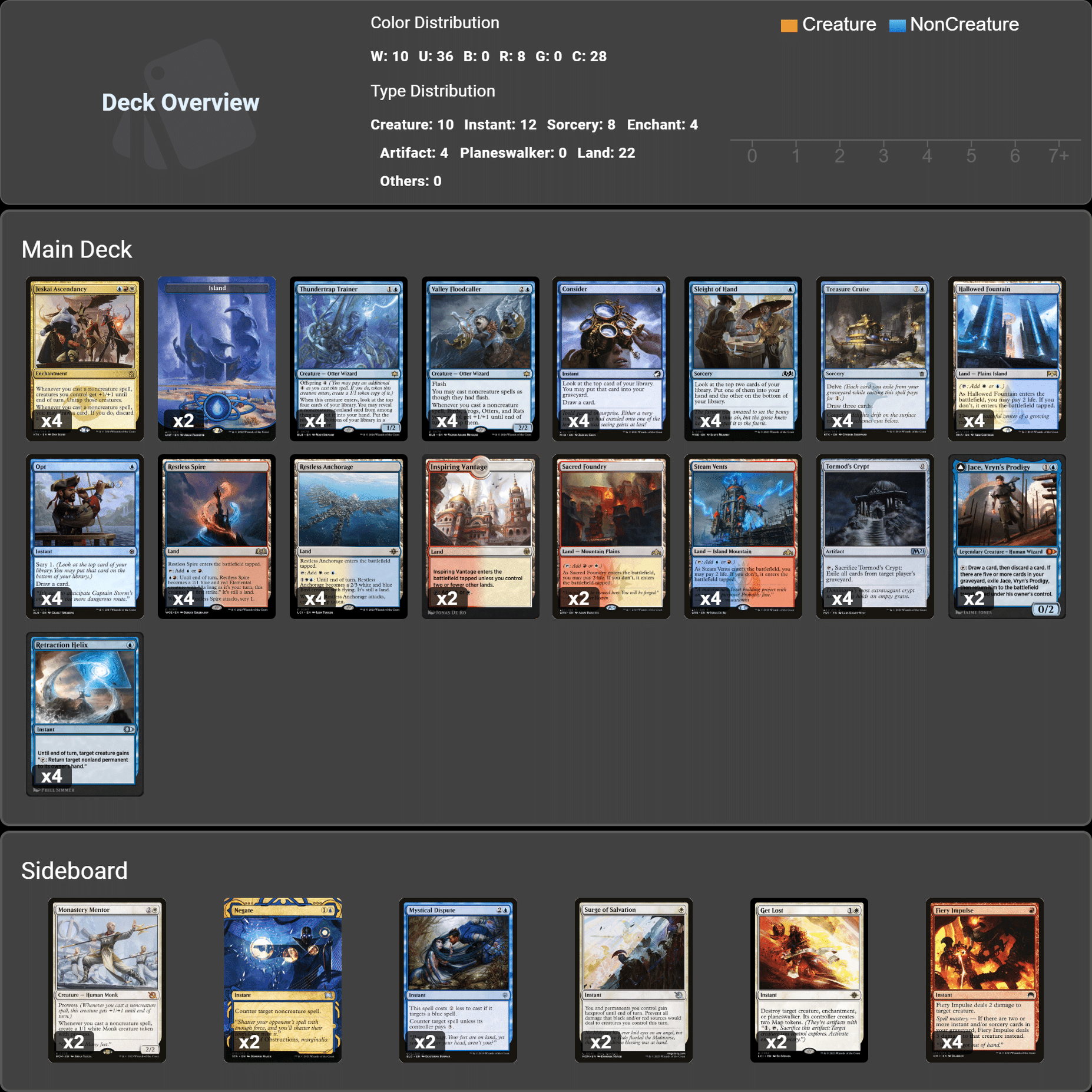Viewport: 1092px width, 1092px height.
Task: Click the Fiery Impulse sideboard card
Action: (985, 980)
